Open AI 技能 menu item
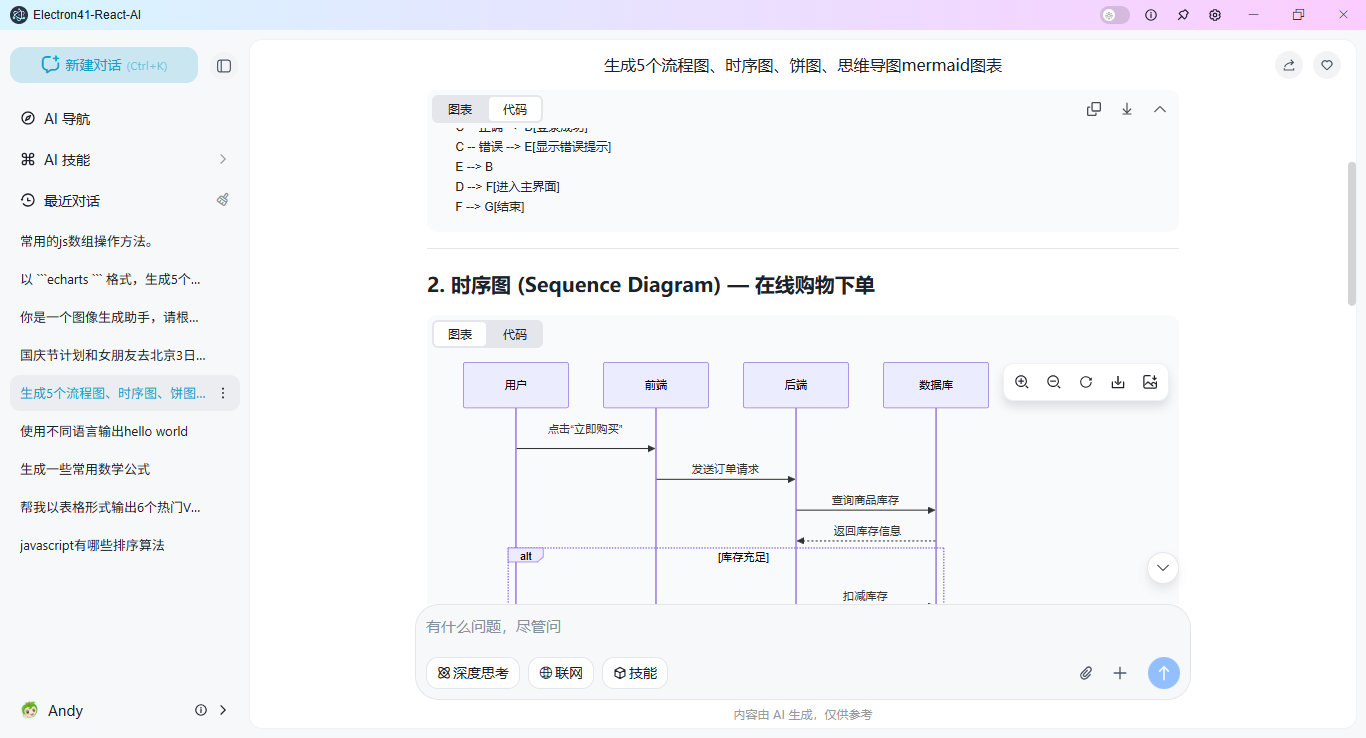 125,159
